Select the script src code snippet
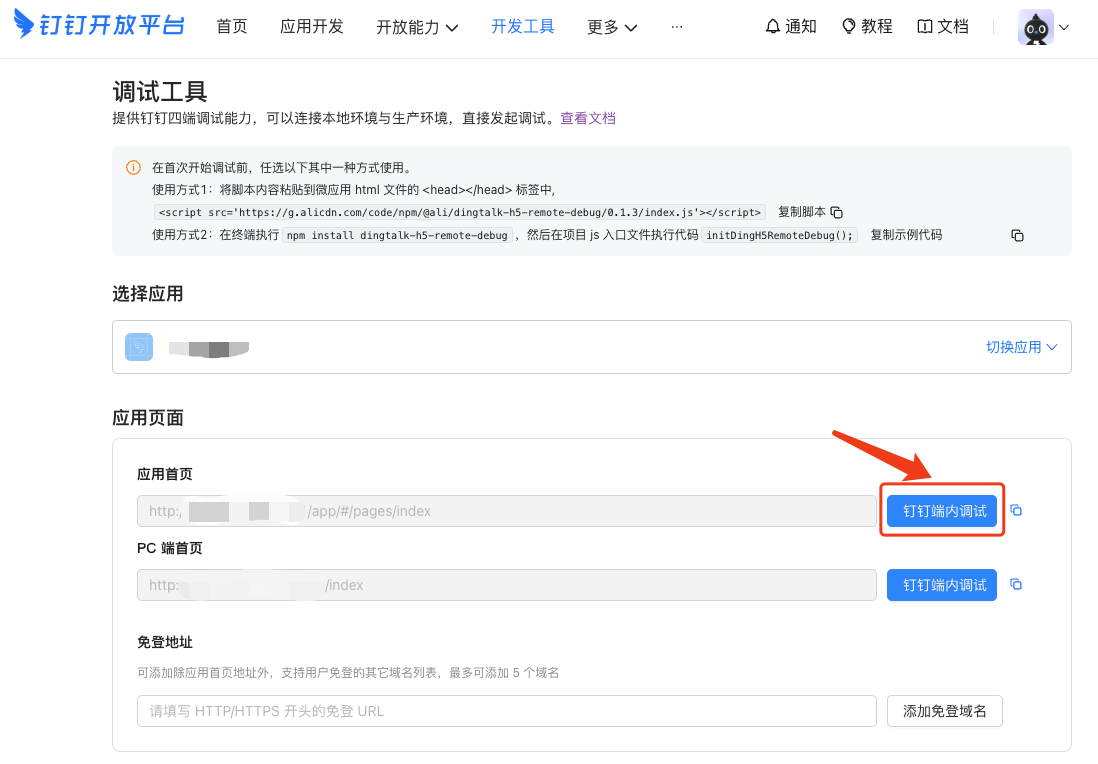This screenshot has height=764, width=1098. click(459, 212)
